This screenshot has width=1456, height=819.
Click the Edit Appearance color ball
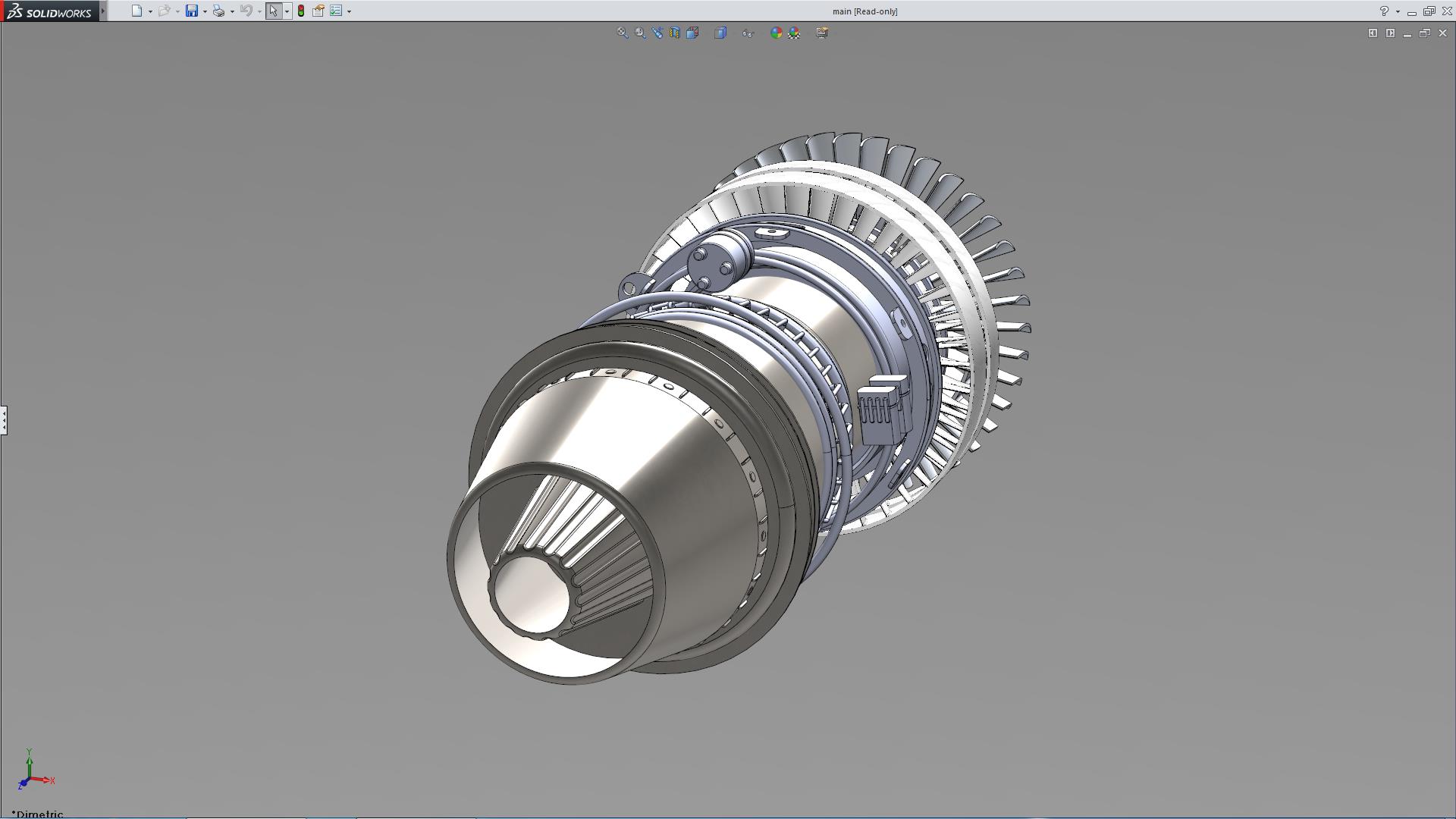pos(776,33)
